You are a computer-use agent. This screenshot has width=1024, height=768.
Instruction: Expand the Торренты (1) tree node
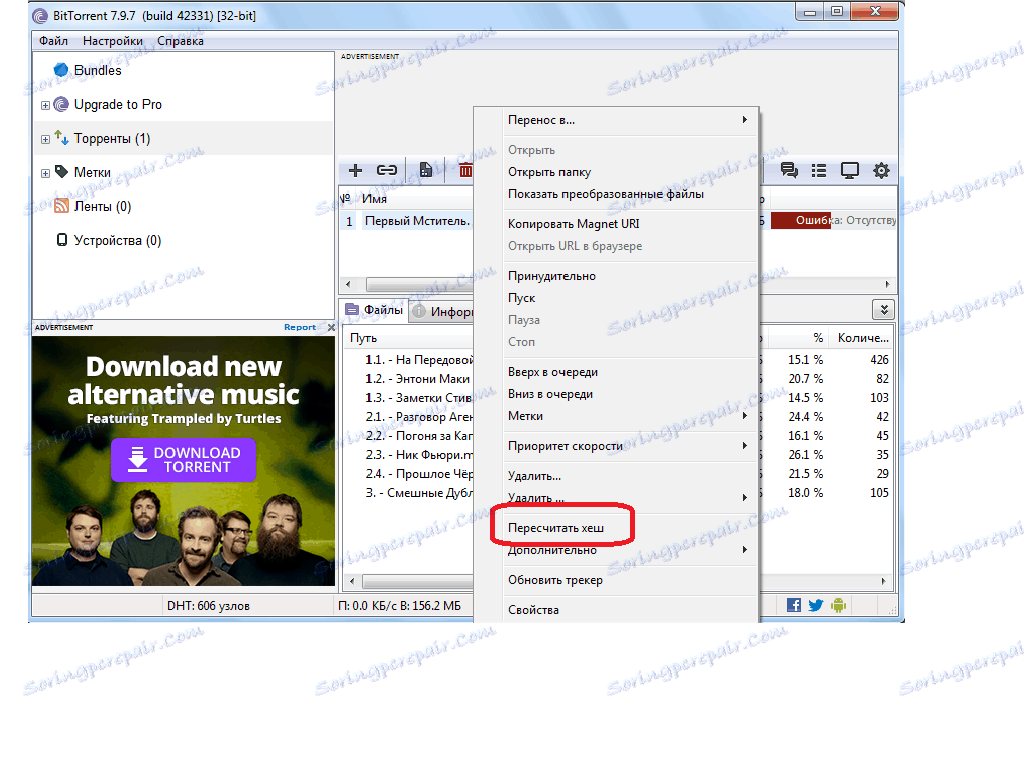[45, 139]
